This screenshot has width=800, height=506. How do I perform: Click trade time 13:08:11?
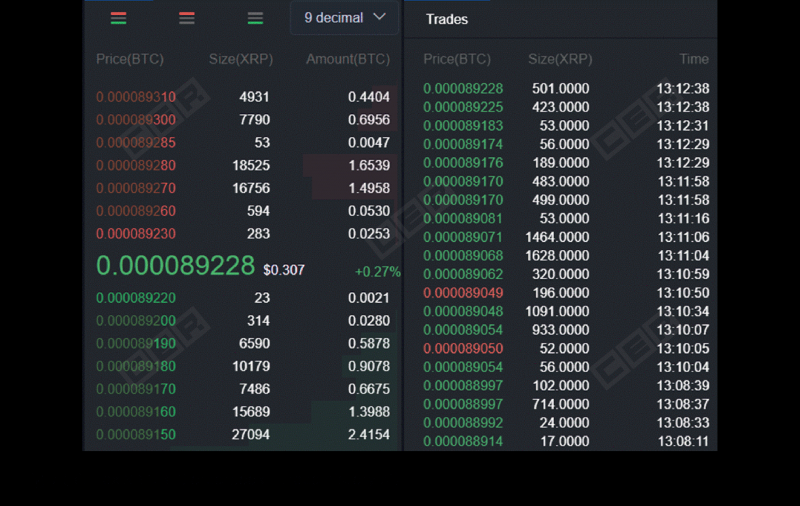tap(683, 442)
